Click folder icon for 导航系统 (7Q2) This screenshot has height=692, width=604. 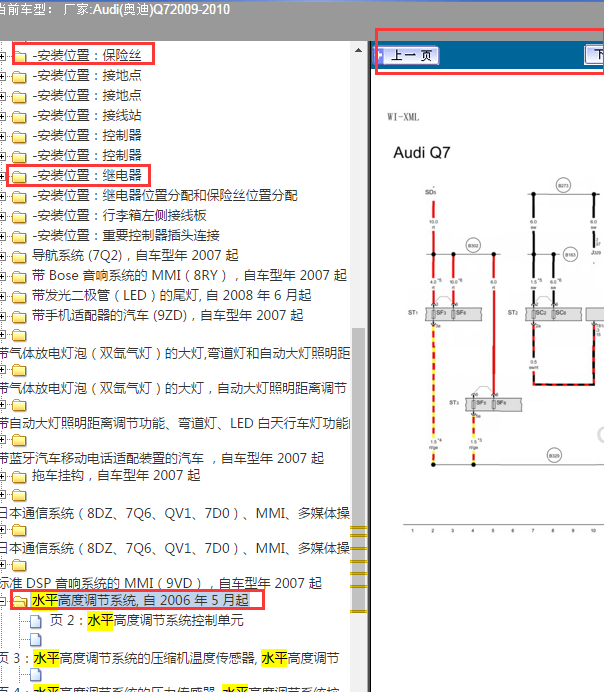tap(19, 256)
